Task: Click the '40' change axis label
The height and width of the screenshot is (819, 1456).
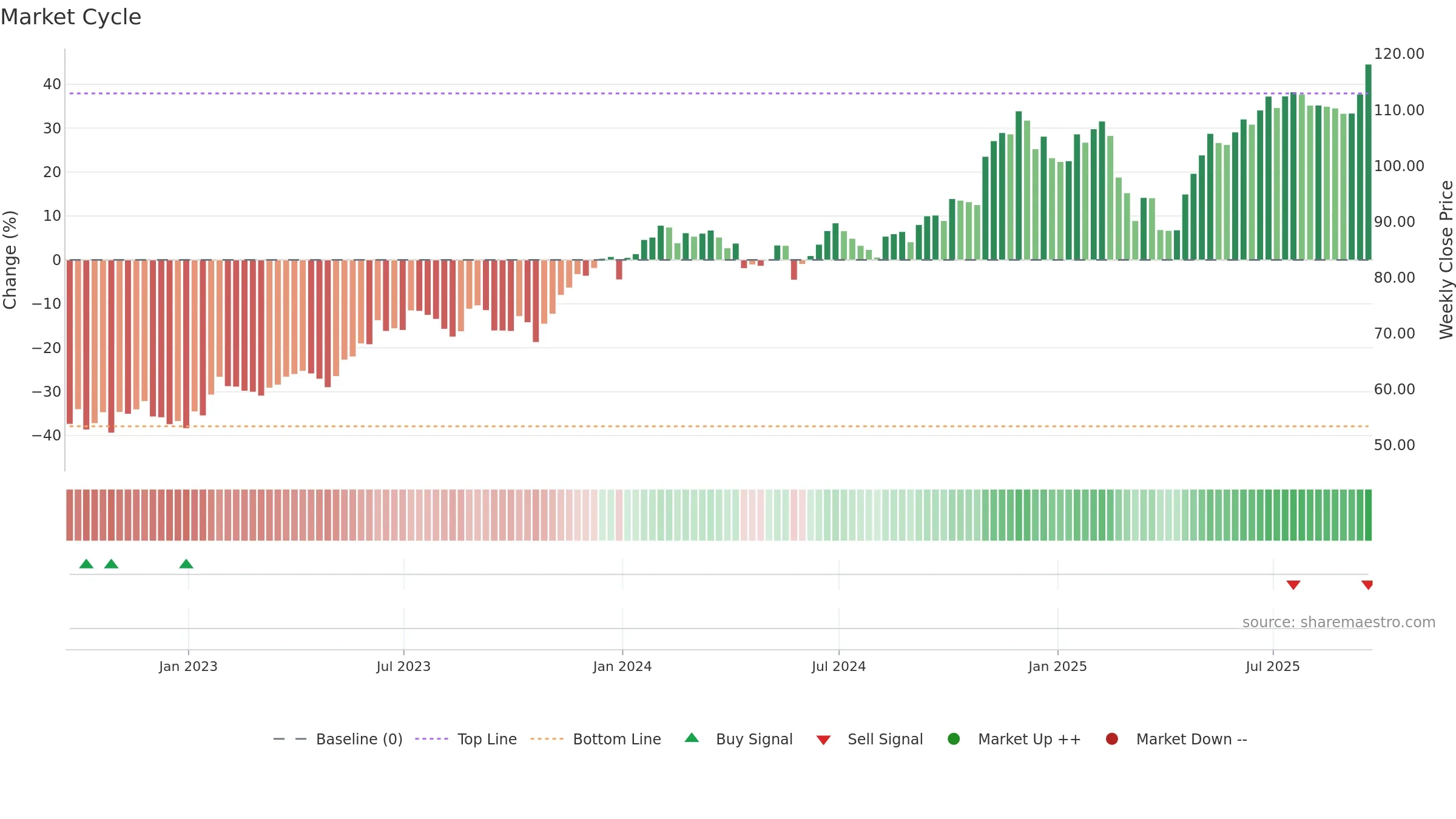Action: tap(52, 84)
